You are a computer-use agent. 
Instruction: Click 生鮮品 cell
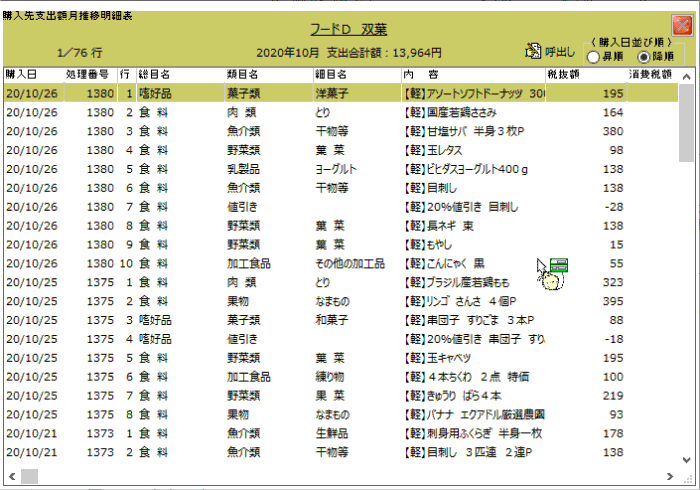click(x=332, y=433)
